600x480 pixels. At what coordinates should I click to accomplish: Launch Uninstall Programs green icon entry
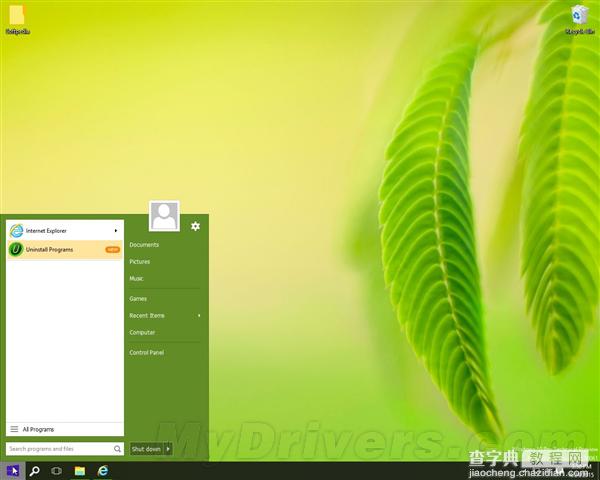(65, 250)
